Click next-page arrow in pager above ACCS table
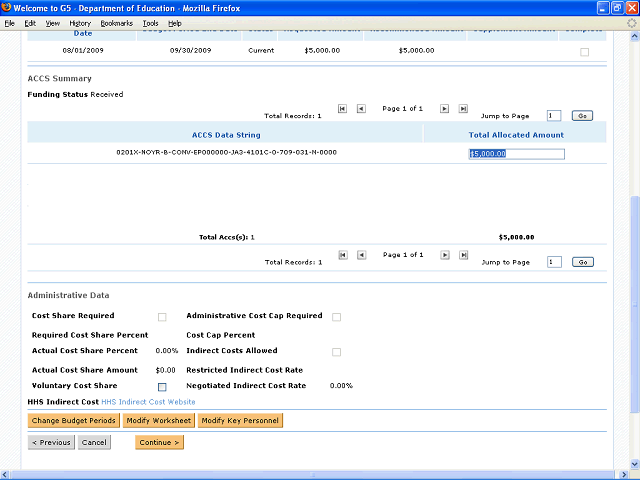 [445, 108]
